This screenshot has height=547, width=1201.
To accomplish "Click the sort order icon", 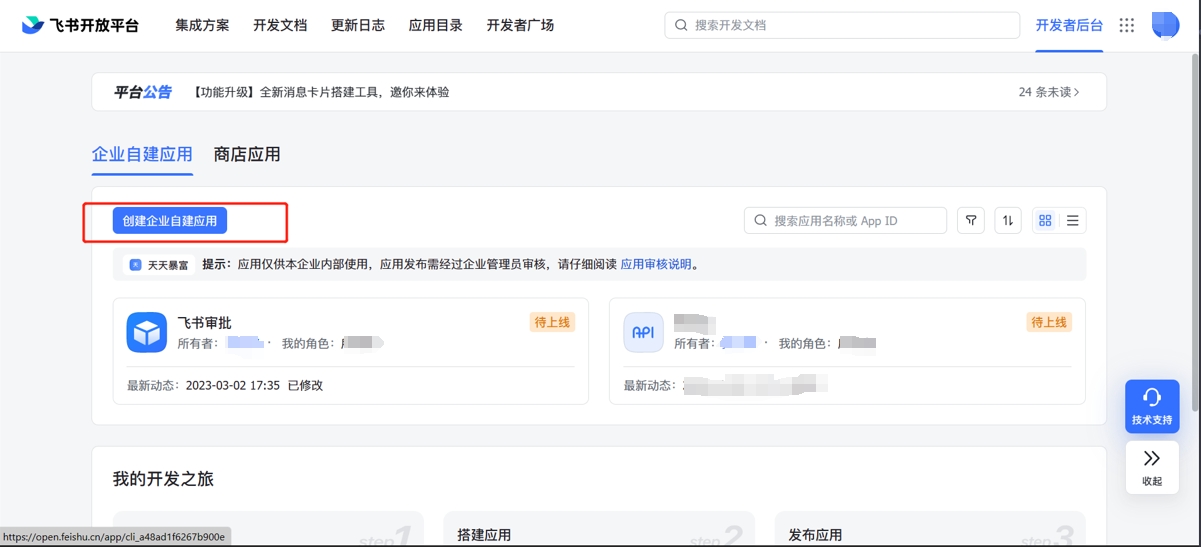I will [1008, 220].
